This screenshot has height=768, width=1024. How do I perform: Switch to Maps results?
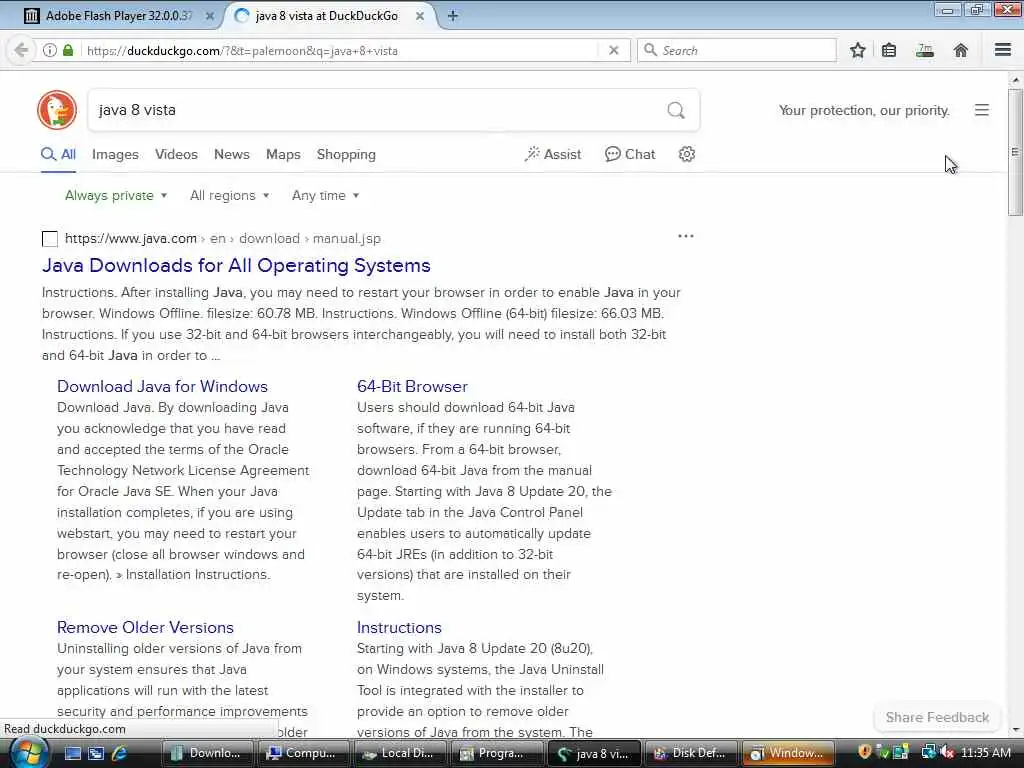[283, 155]
